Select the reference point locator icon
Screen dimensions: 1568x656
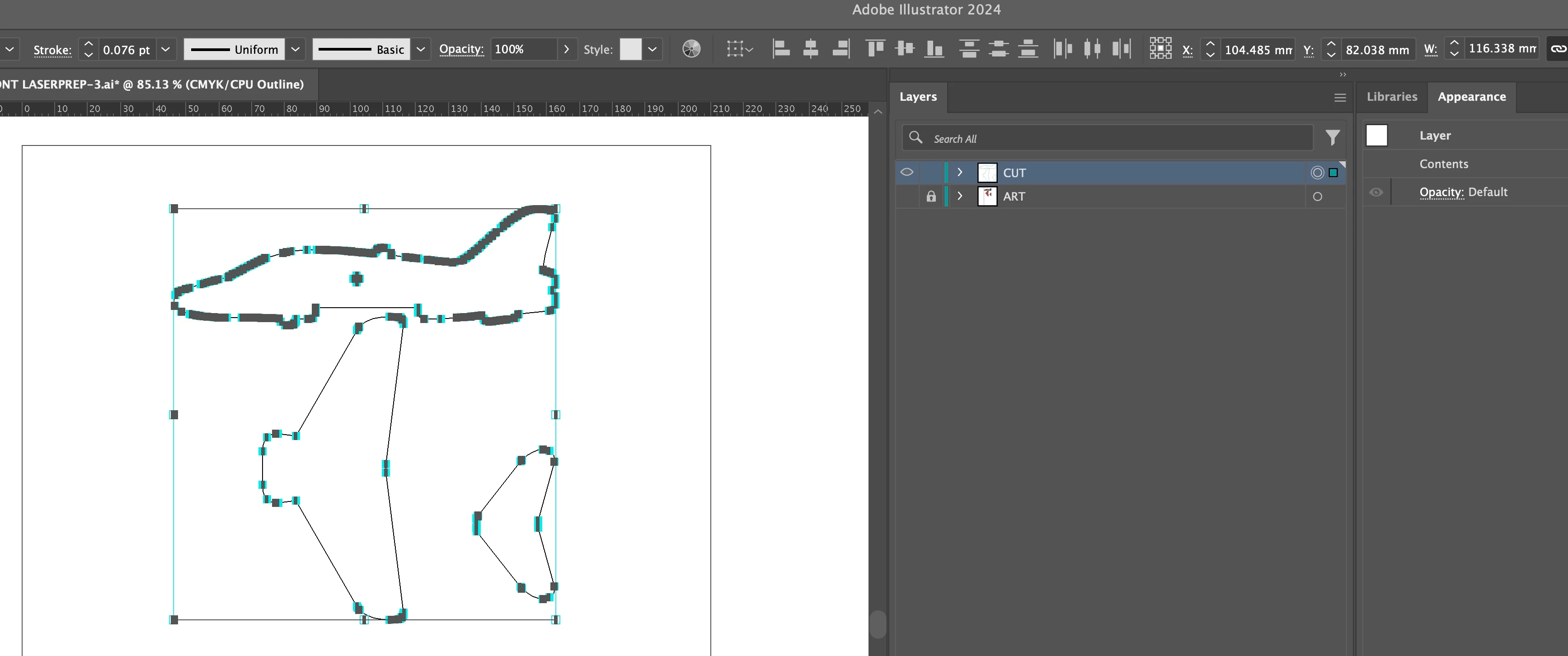tap(1160, 49)
